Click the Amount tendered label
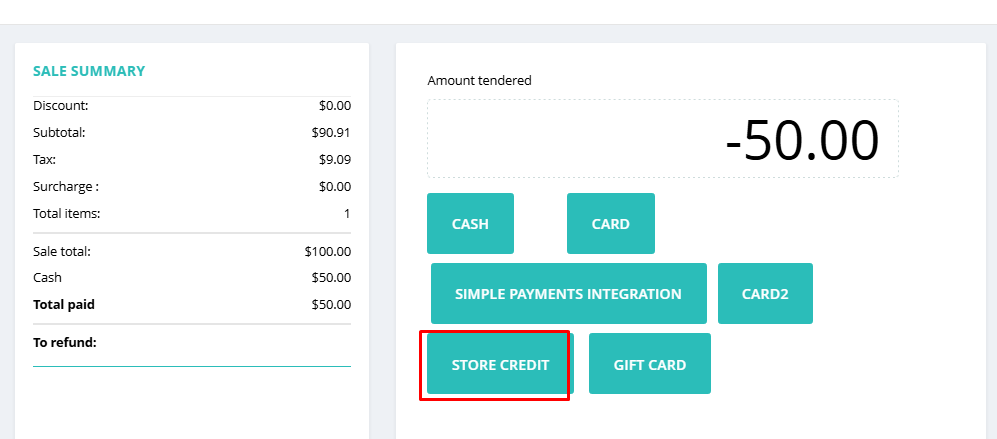Image resolution: width=997 pixels, height=439 pixels. 479,81
